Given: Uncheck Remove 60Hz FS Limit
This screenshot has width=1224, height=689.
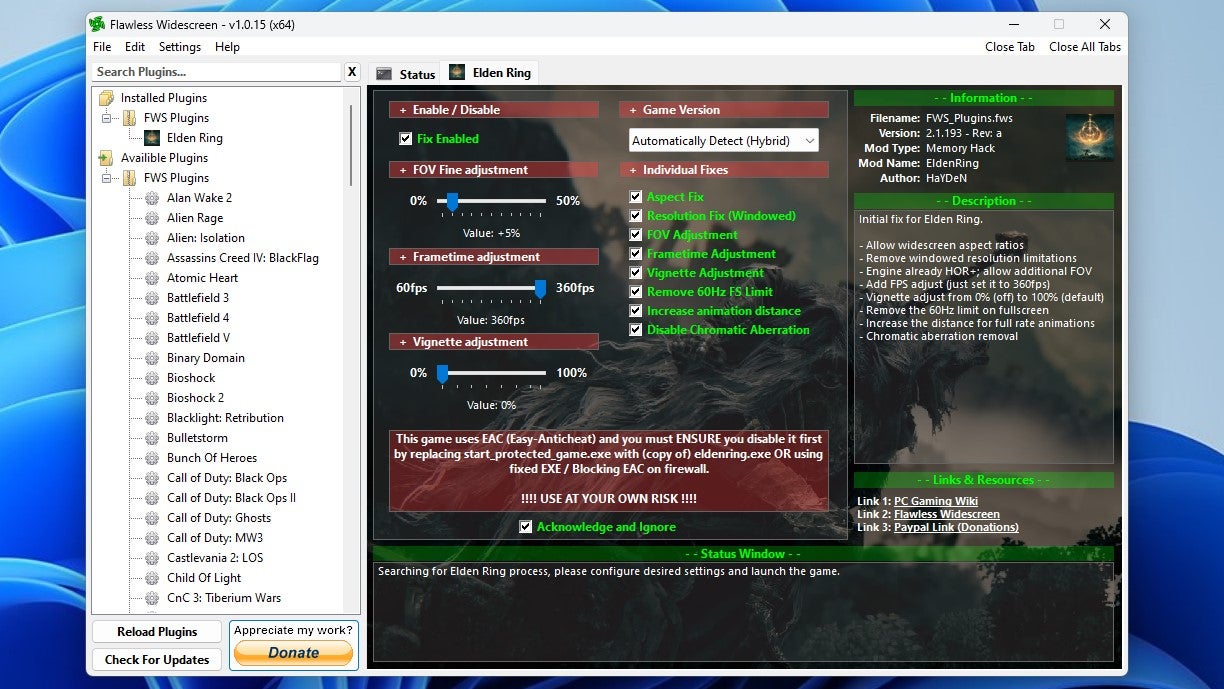Looking at the screenshot, I should click(x=634, y=291).
